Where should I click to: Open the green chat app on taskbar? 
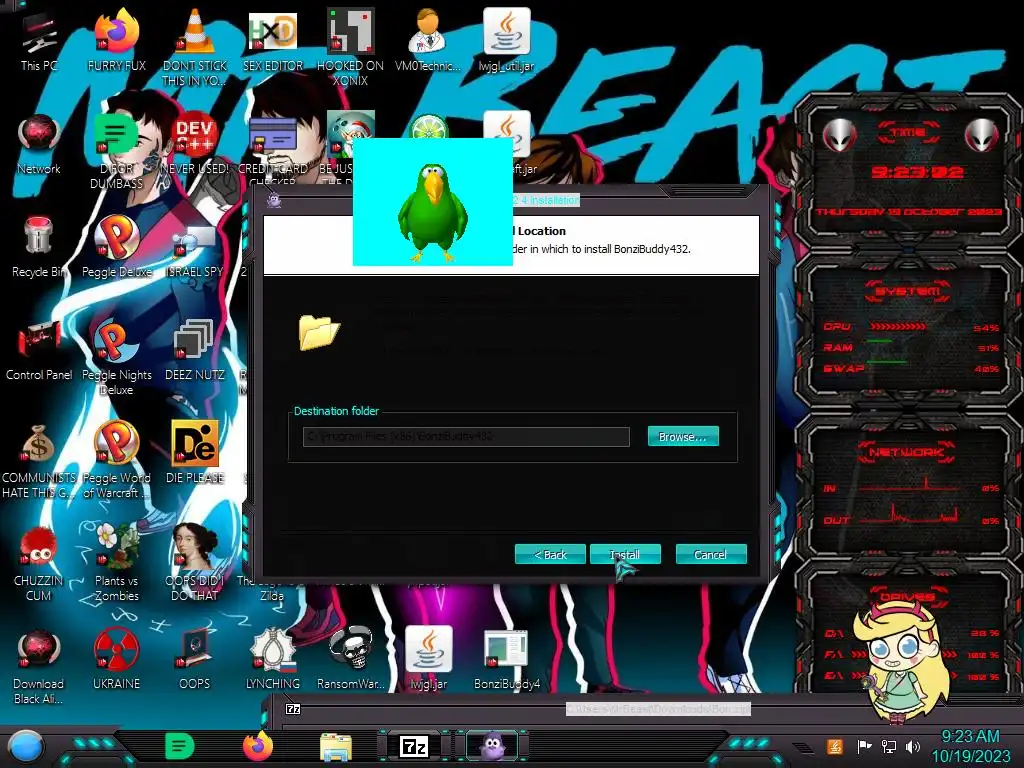tap(180, 746)
